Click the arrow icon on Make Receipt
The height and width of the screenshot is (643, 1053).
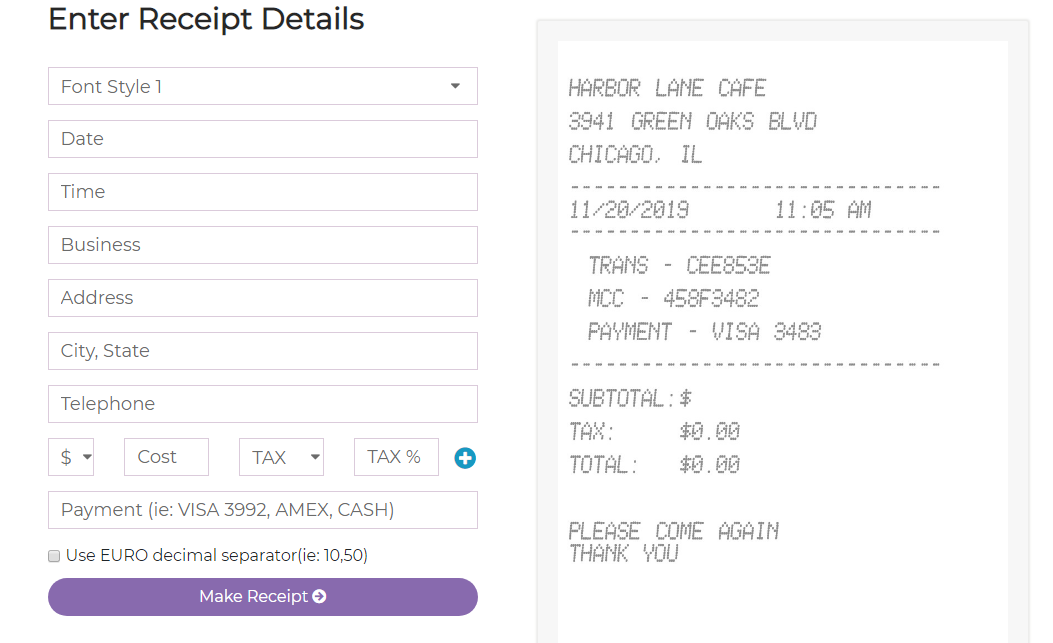320,596
